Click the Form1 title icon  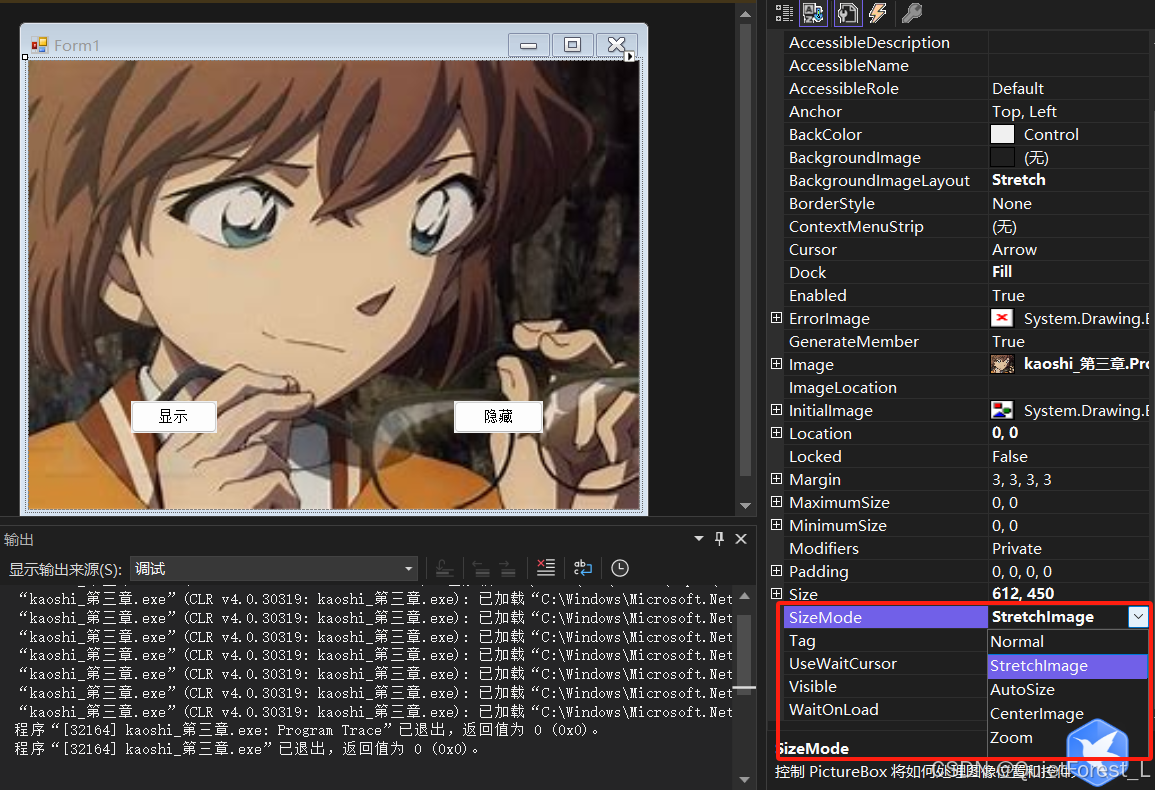pyautogui.click(x=39, y=45)
